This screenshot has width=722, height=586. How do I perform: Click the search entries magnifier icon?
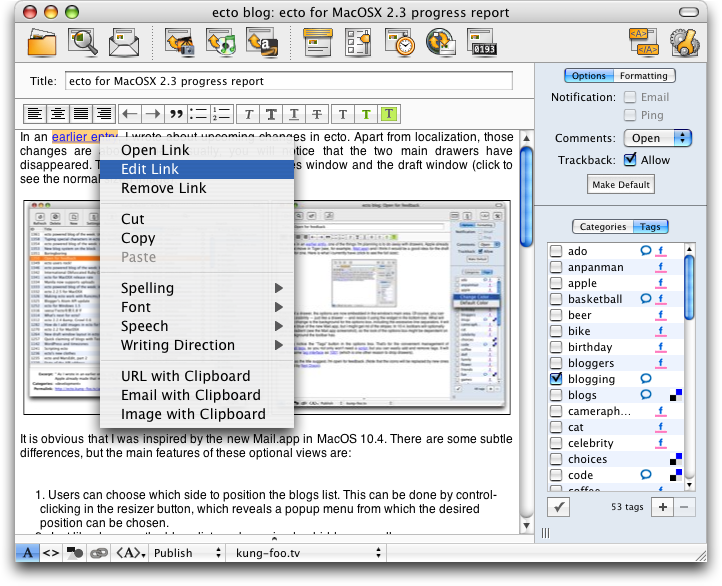click(82, 41)
